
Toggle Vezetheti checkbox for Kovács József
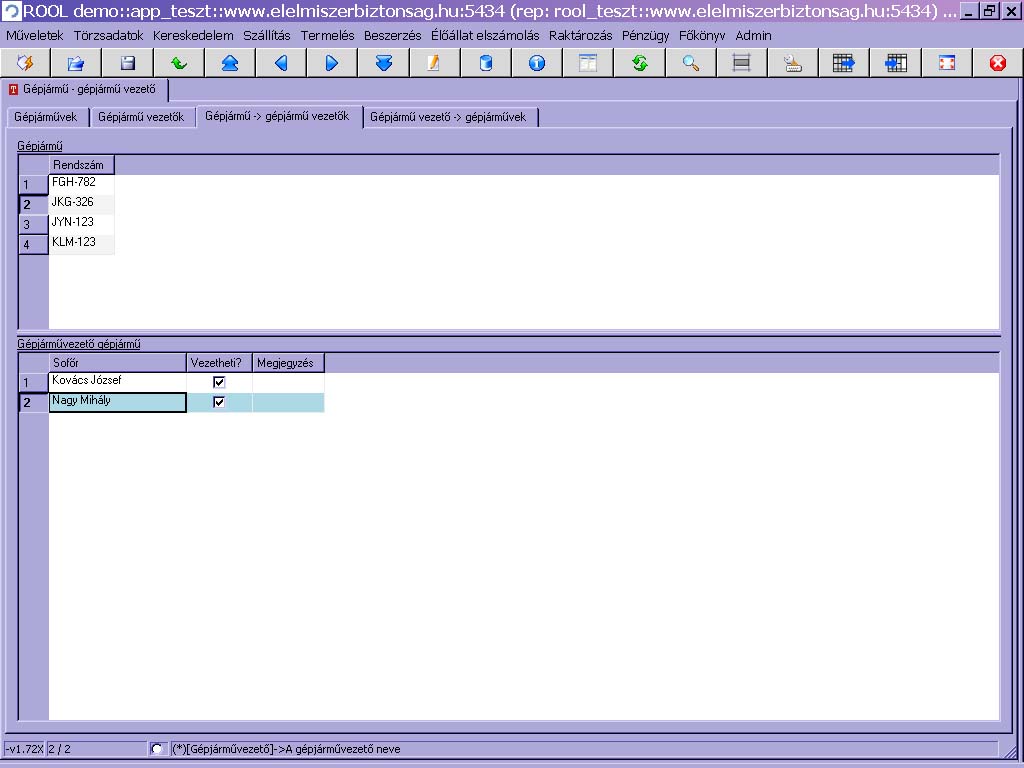pos(219,382)
